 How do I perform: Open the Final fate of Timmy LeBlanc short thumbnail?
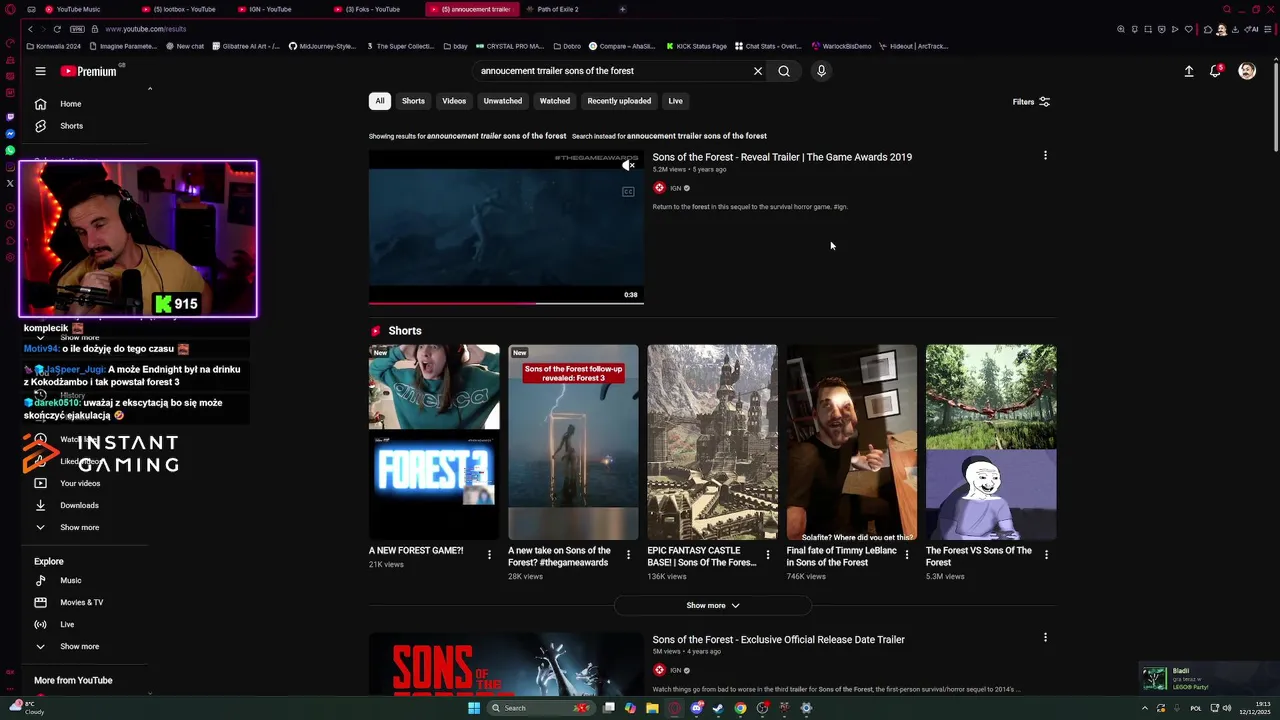click(x=851, y=442)
